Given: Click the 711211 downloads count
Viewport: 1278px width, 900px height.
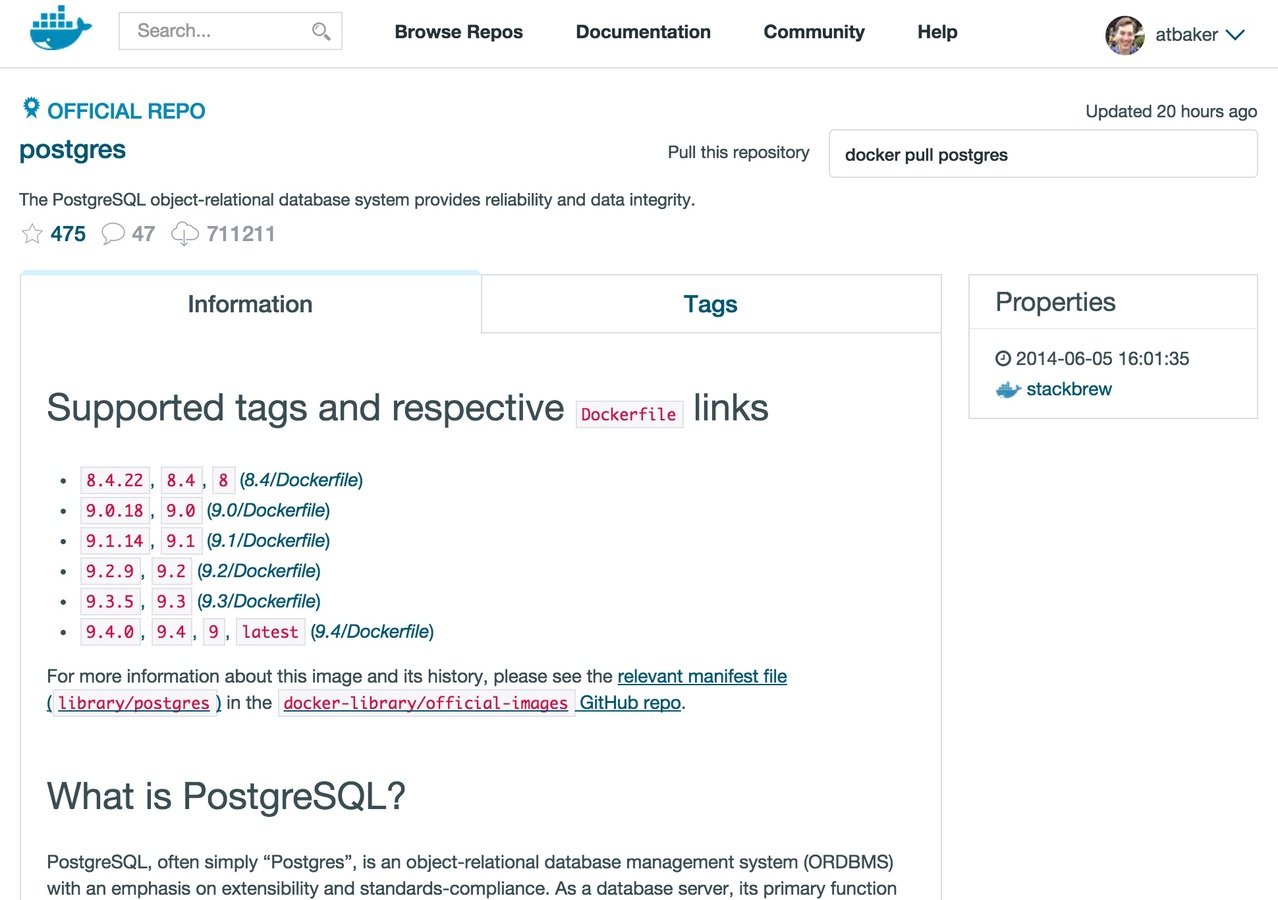Looking at the screenshot, I should tap(241, 234).
